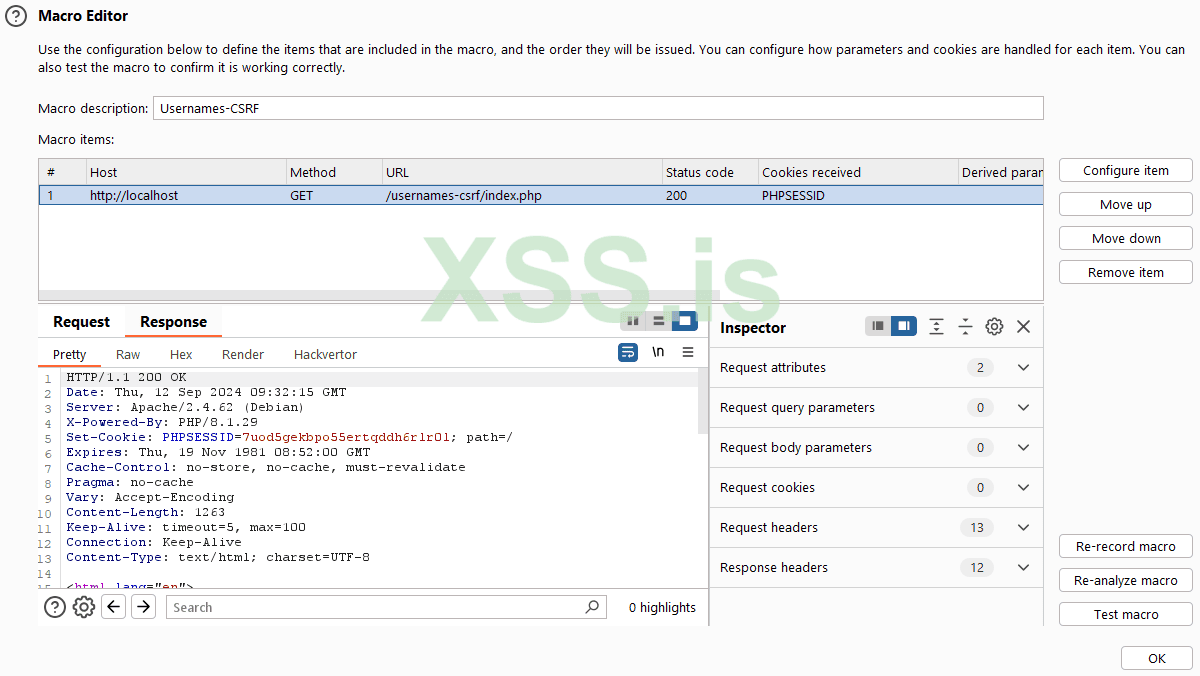Viewport: 1200px width, 676px height.
Task: Open the Pretty view tab
Action: point(70,354)
